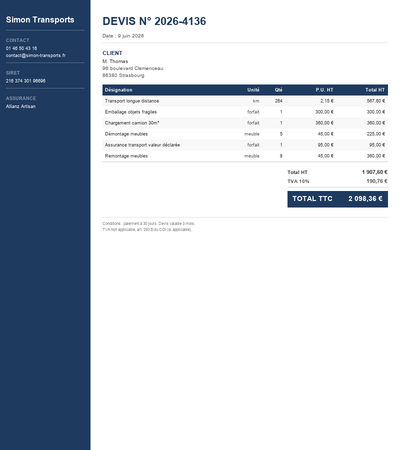Select the 1 907,60 € total HT amount
The height and width of the screenshot is (450, 400).
coord(375,172)
